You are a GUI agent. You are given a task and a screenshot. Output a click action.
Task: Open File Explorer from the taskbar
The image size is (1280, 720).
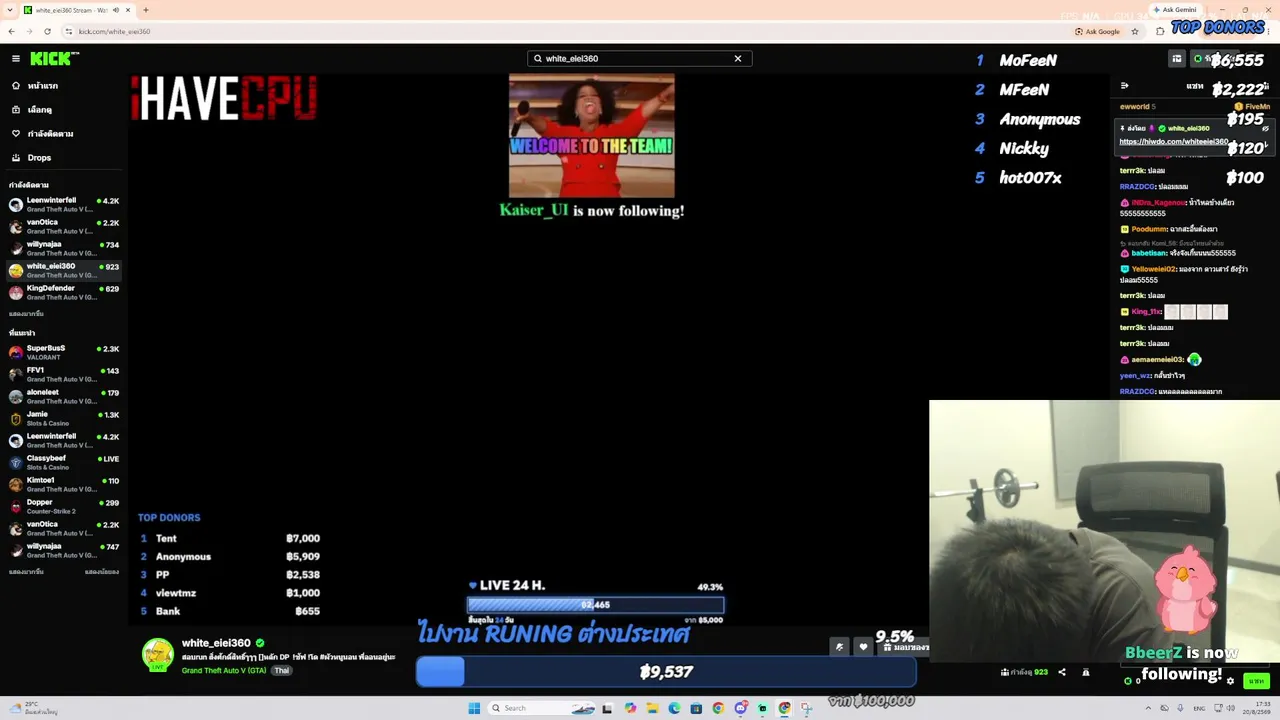[652, 708]
